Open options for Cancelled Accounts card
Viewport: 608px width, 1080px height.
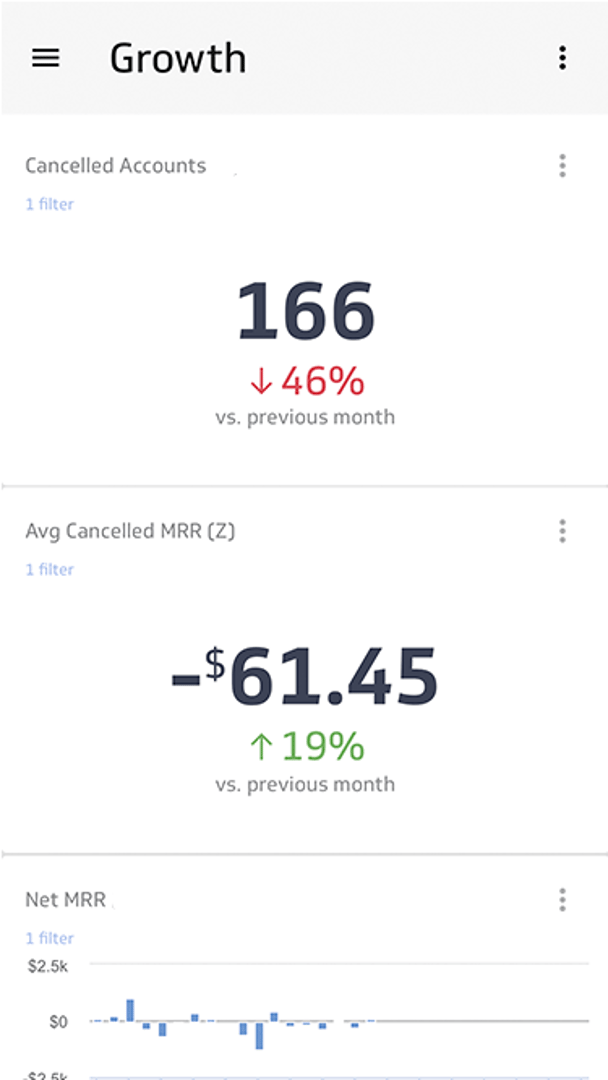(563, 165)
